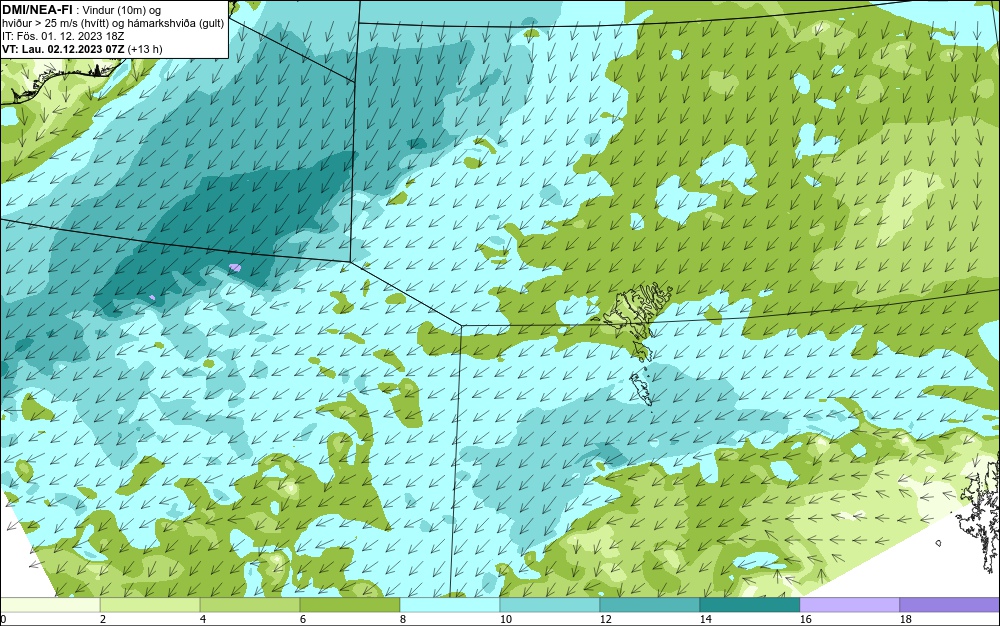This screenshot has width=1000, height=626.
Task: Click the southernmost Faroe island (Suðuroy) outline
Action: tap(641, 389)
